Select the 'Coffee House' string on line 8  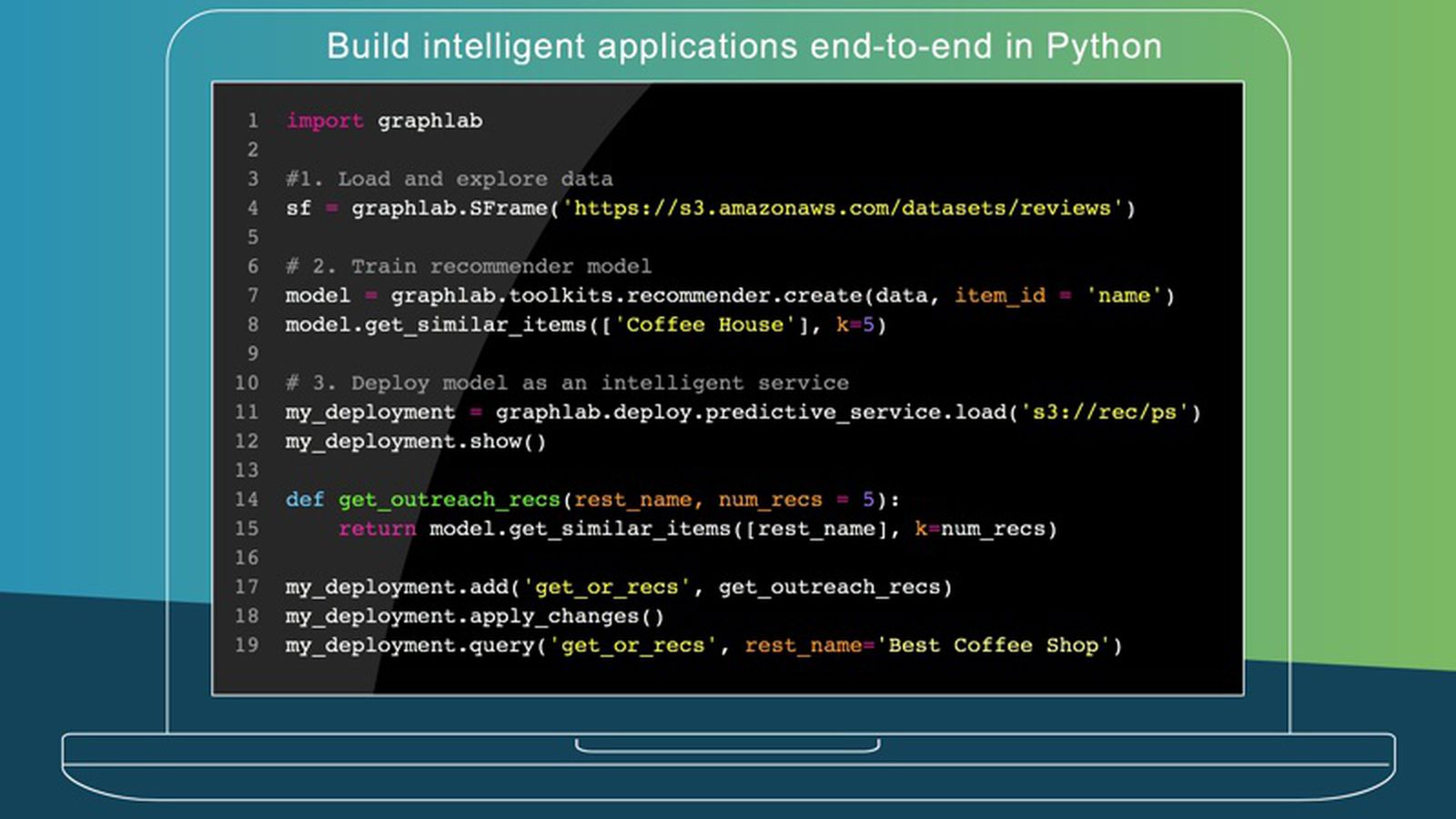(704, 325)
